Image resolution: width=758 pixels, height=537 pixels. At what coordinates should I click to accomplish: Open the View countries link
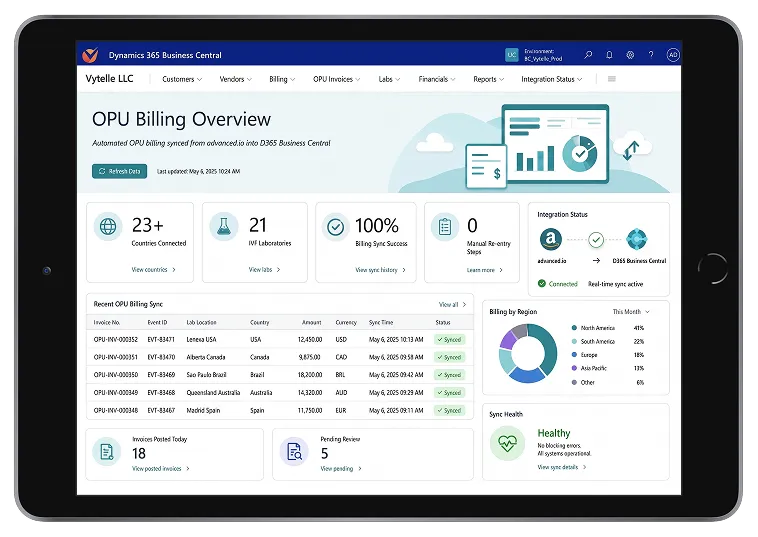pos(154,270)
